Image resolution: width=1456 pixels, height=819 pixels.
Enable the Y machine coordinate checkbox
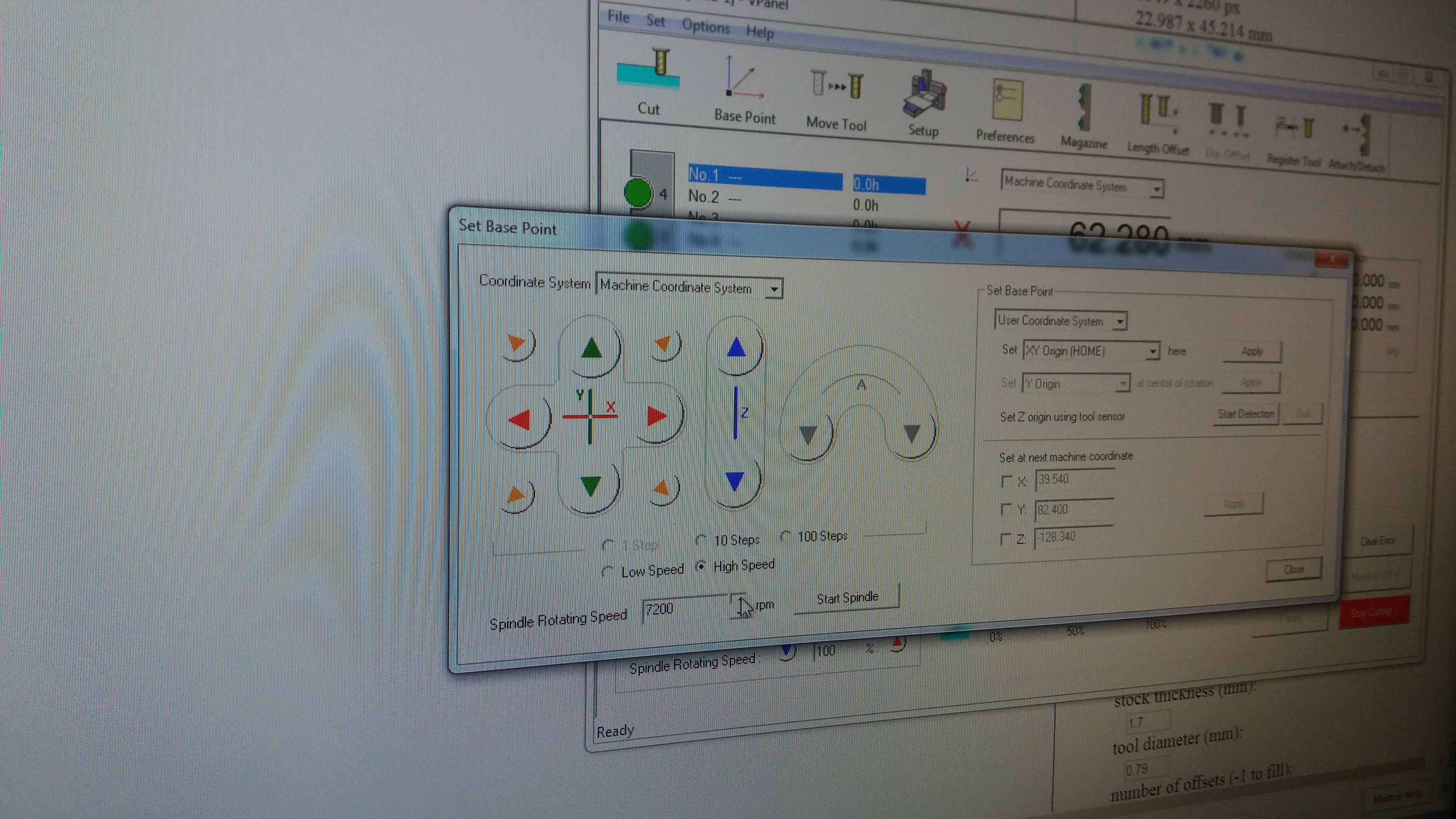pos(1006,509)
